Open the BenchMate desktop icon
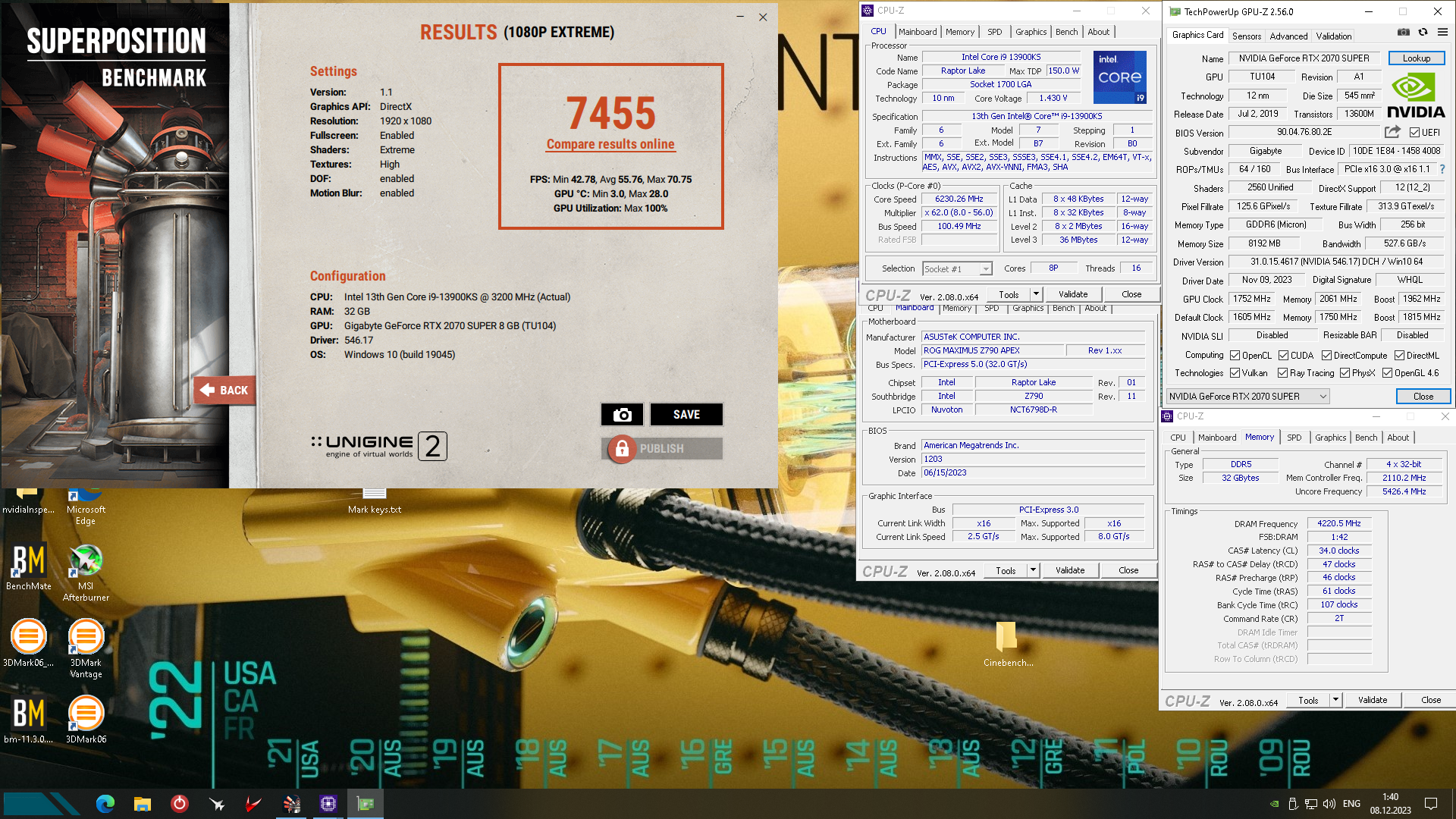 pyautogui.click(x=29, y=567)
